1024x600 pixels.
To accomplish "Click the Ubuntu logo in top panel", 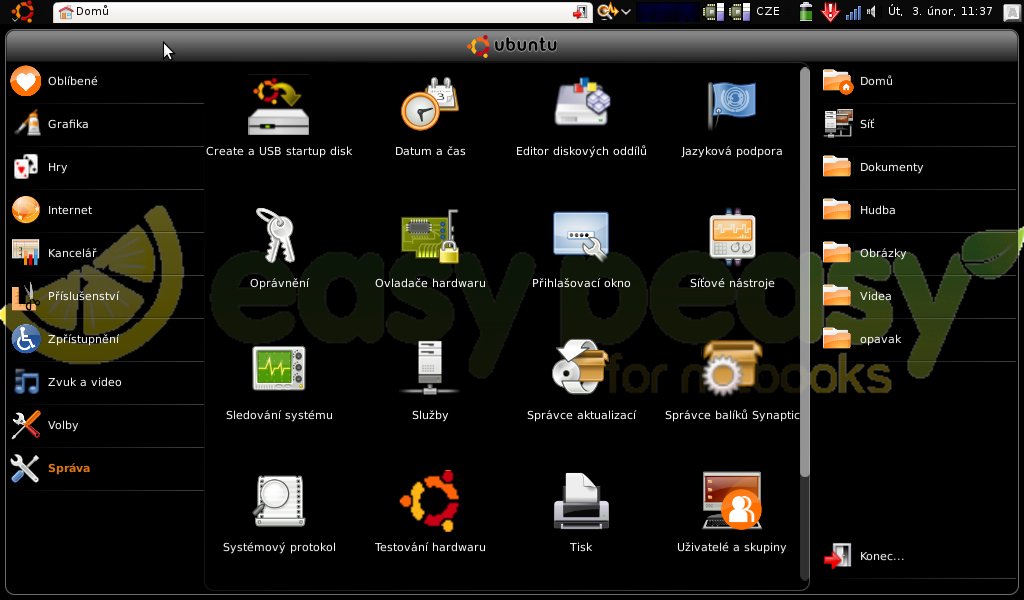I will point(23,11).
